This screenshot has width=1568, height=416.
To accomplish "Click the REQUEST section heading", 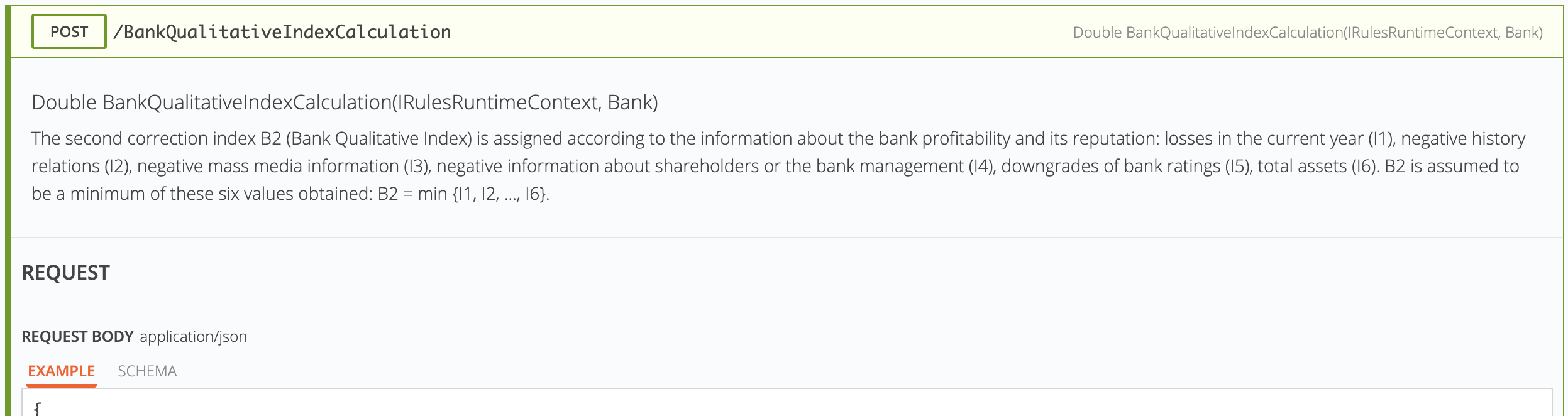I will (x=66, y=273).
